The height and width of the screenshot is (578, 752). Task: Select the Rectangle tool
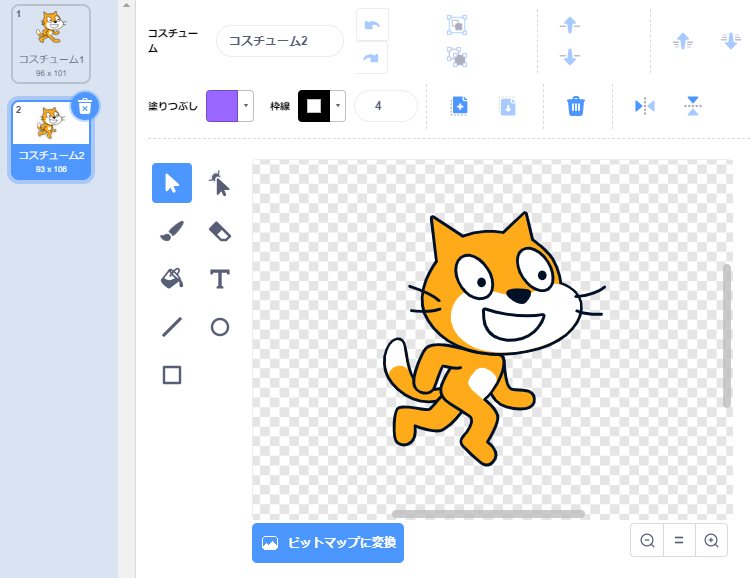pos(172,375)
